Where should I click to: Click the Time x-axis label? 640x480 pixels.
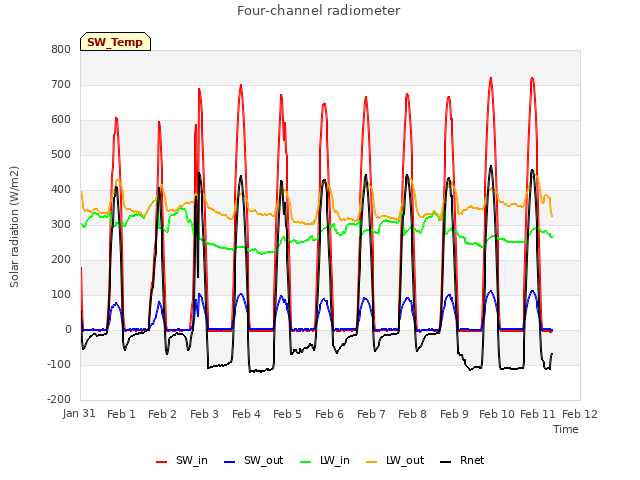click(566, 429)
